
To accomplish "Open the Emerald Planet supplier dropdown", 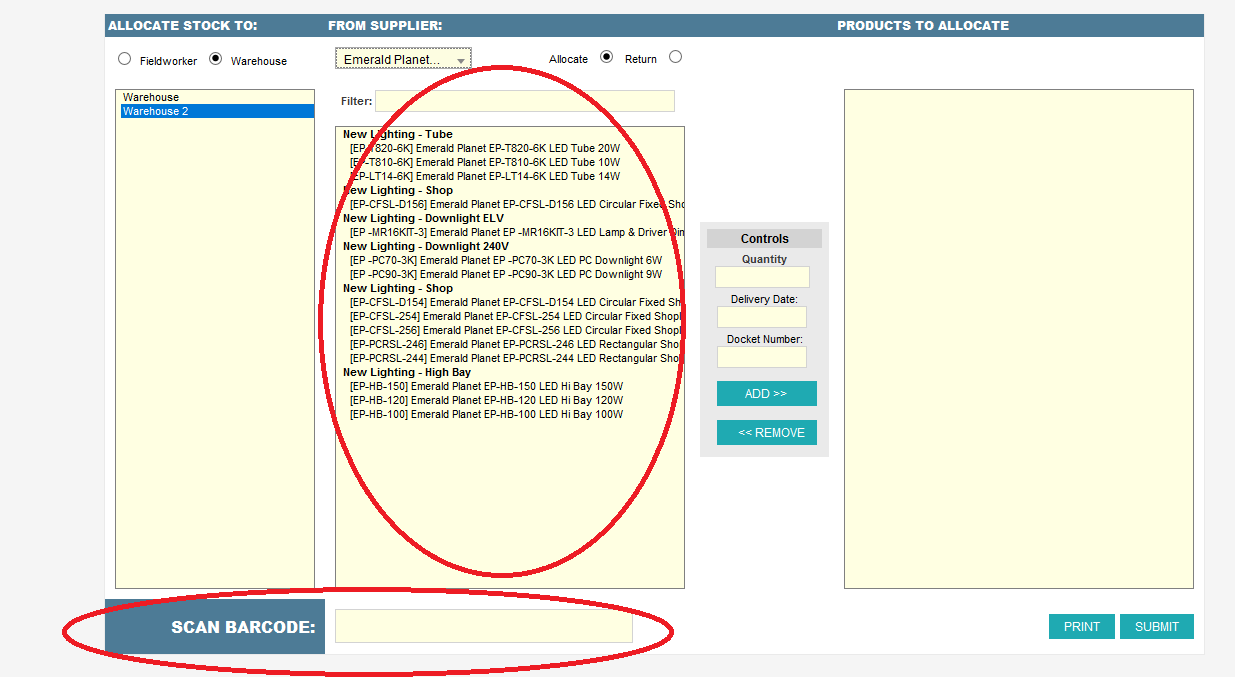I will (x=403, y=60).
